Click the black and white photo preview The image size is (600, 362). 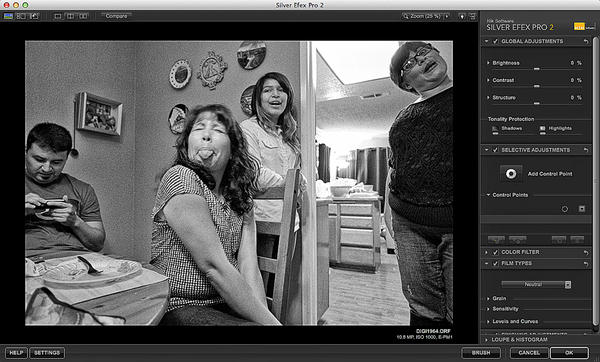tap(239, 183)
